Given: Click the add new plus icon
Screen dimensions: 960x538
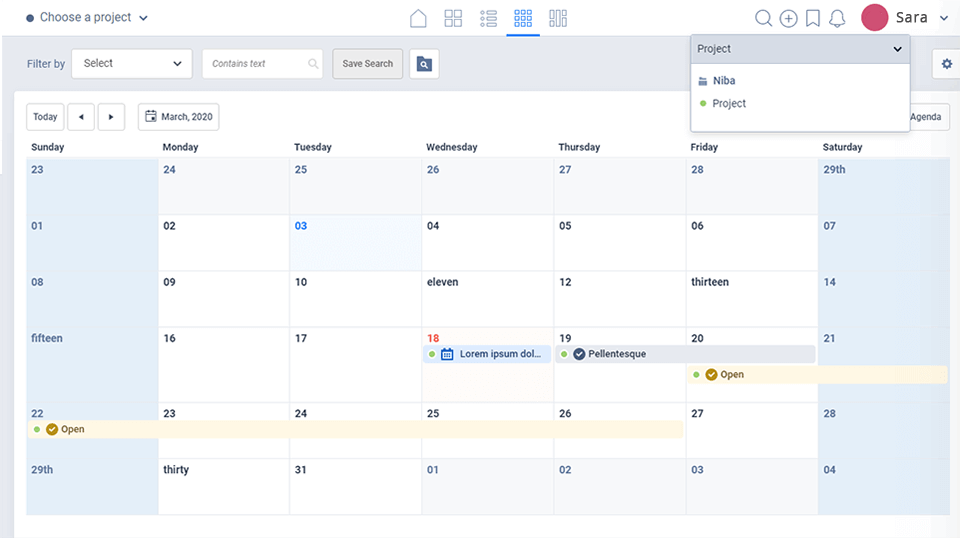Looking at the screenshot, I should (788, 18).
